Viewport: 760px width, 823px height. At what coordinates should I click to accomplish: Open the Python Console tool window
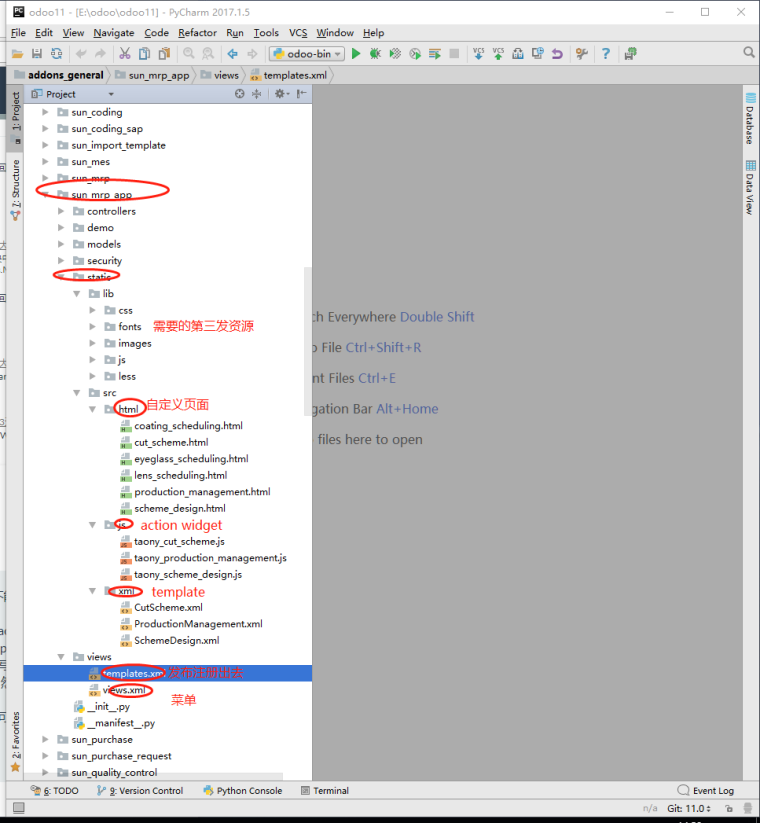click(x=243, y=790)
